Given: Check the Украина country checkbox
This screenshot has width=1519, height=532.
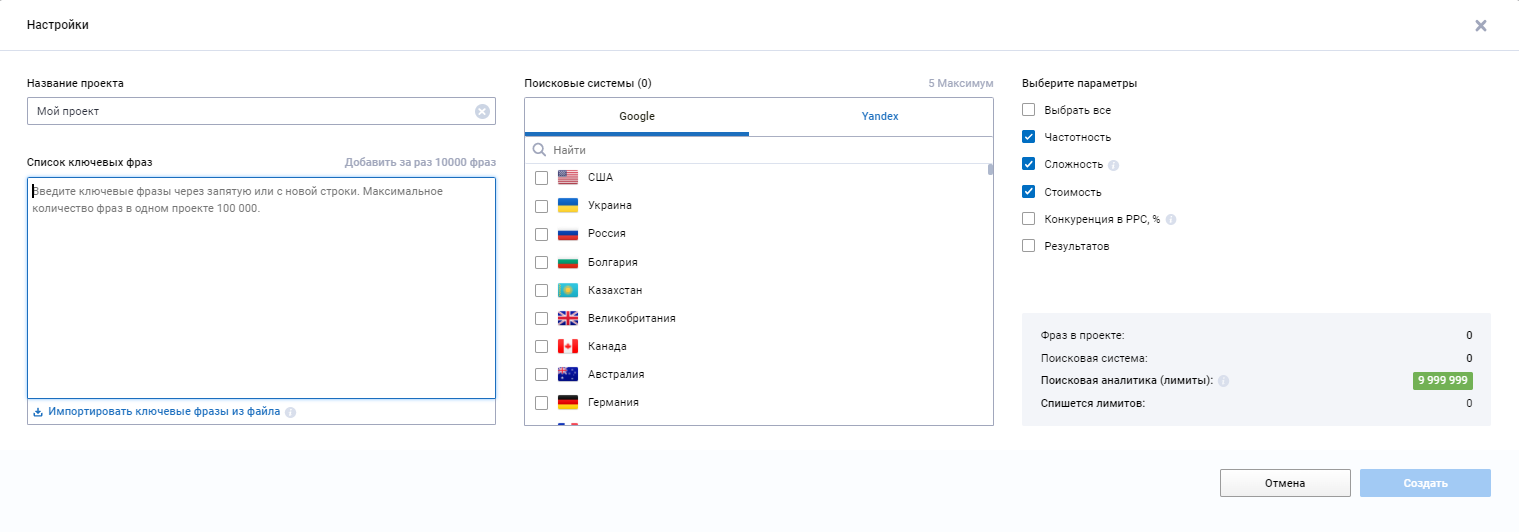Looking at the screenshot, I should click(x=541, y=206).
